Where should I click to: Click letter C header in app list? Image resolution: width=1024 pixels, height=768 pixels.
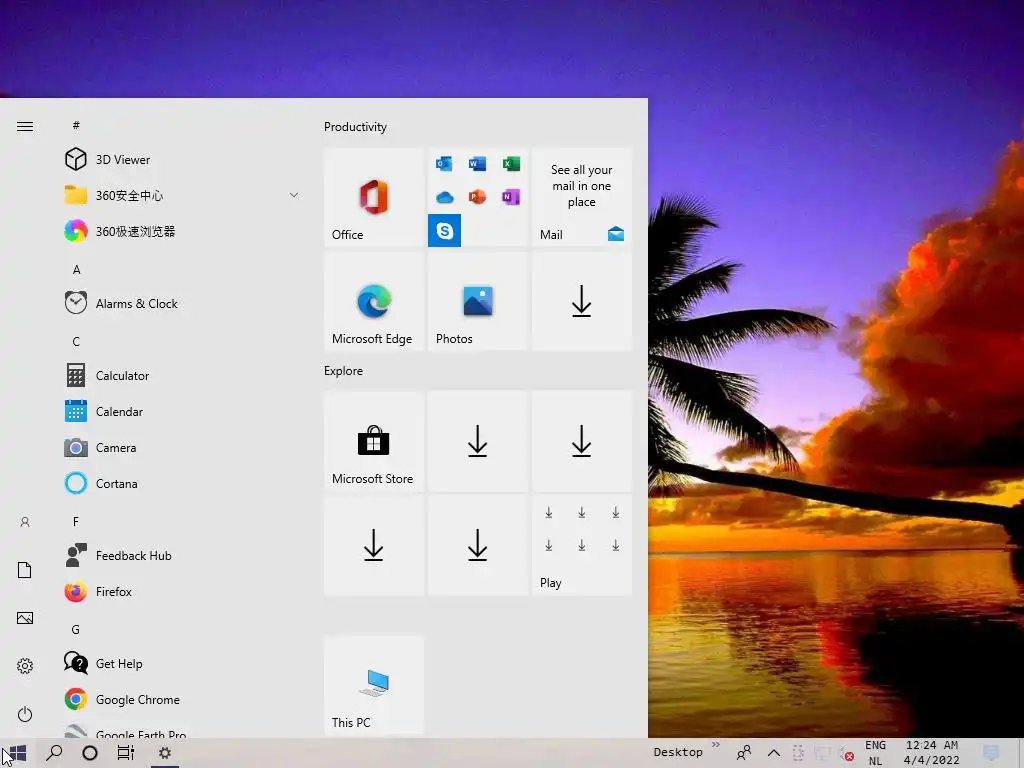click(x=76, y=342)
